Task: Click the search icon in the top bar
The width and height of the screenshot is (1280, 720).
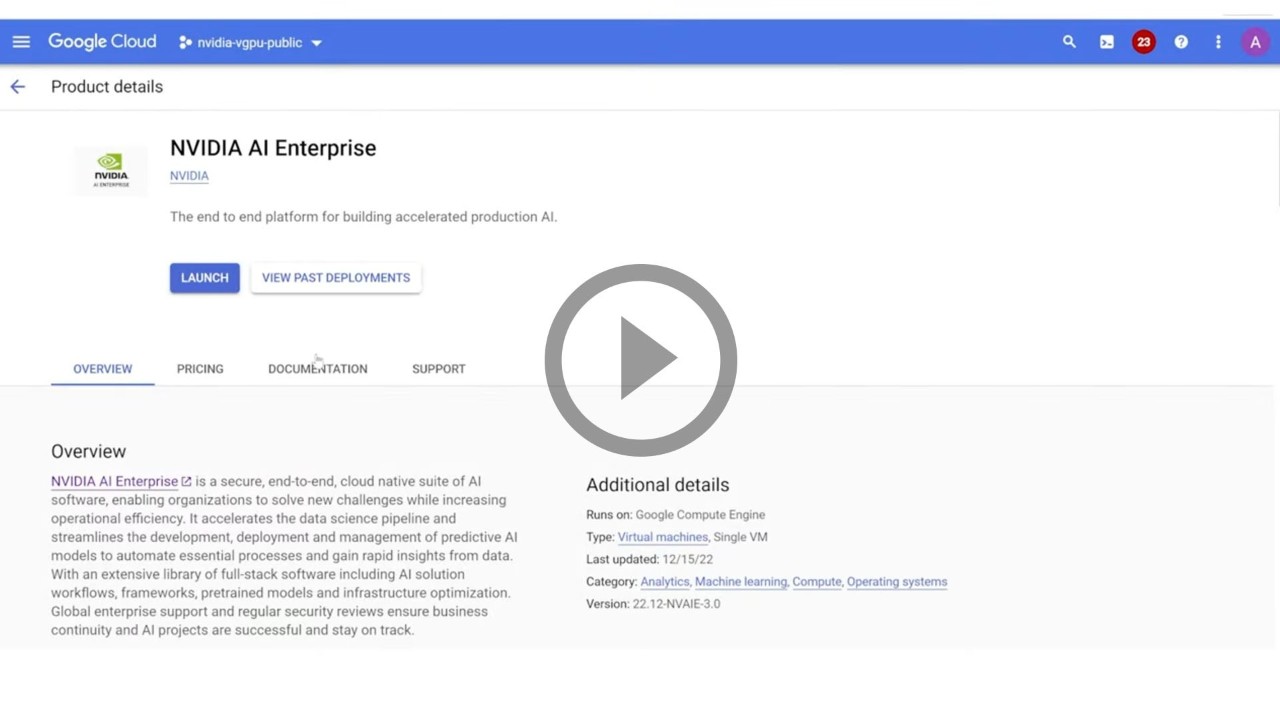Action: click(1069, 42)
